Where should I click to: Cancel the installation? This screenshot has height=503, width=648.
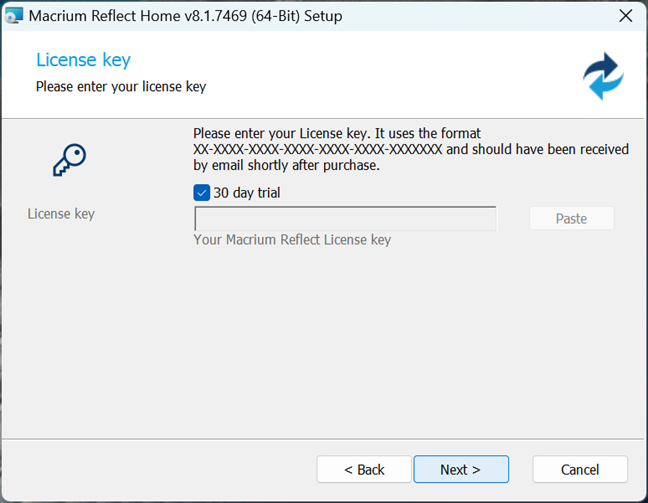click(580, 469)
